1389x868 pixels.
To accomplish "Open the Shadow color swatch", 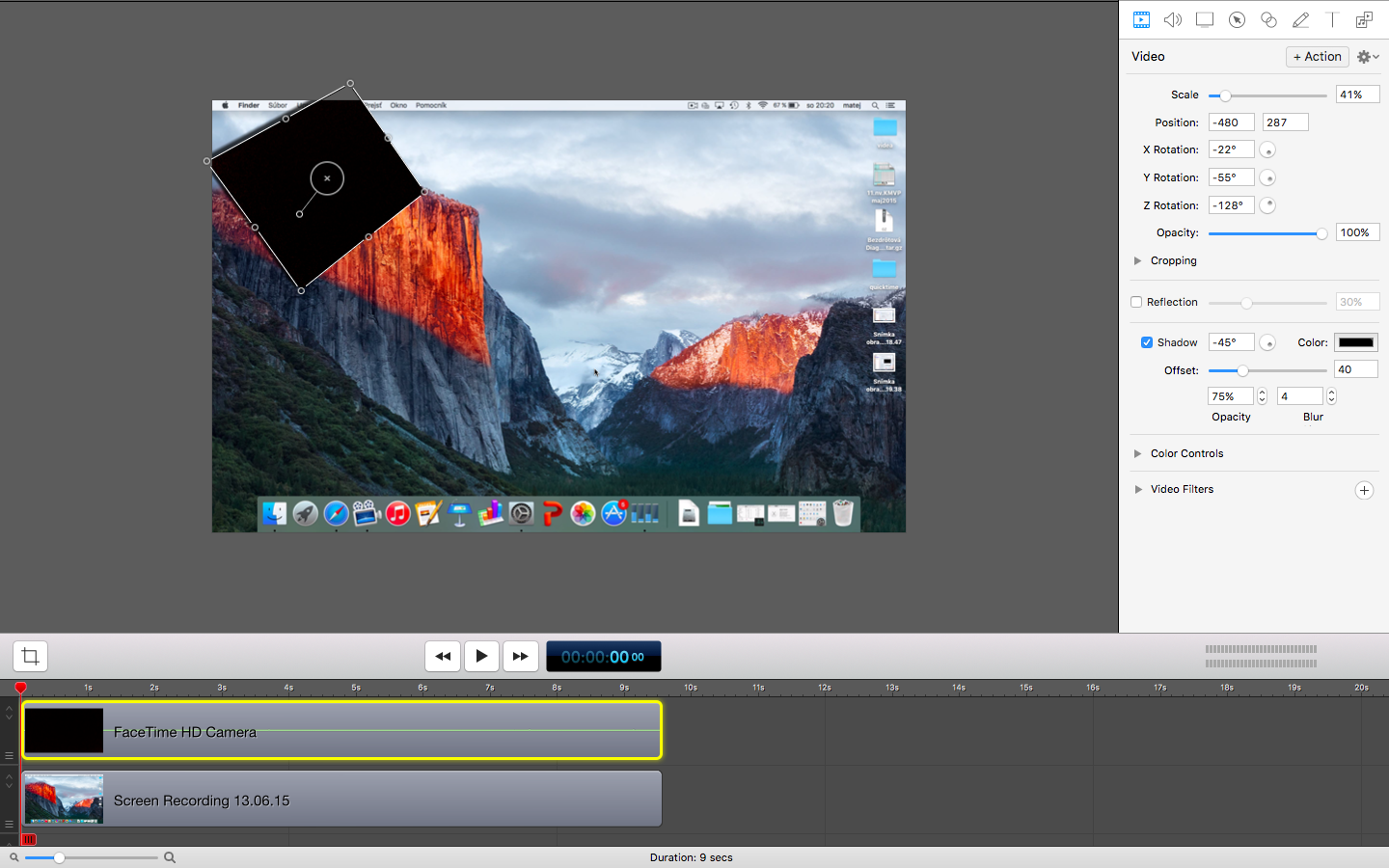I will coord(1356,342).
